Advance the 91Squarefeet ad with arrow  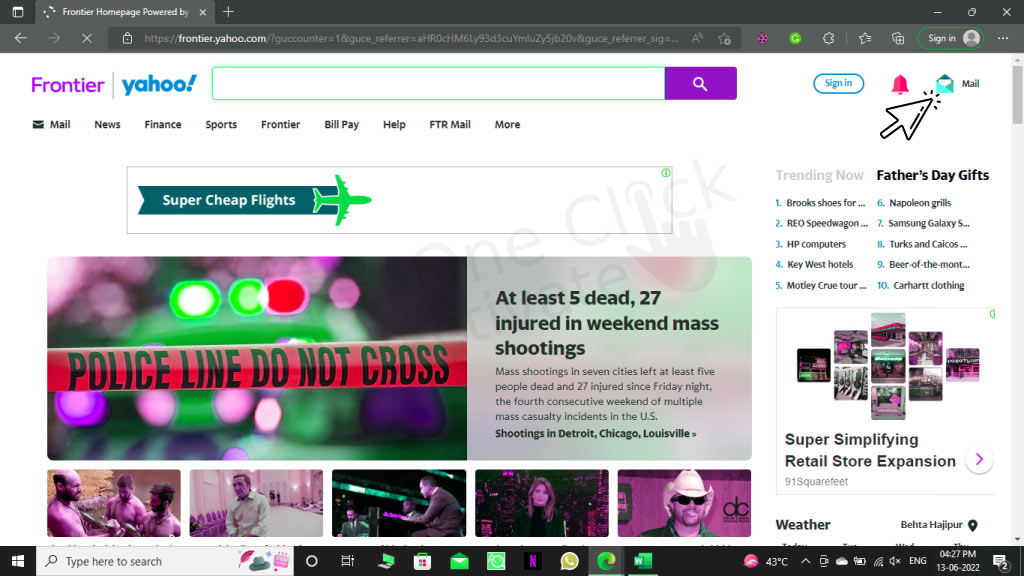coord(979,459)
